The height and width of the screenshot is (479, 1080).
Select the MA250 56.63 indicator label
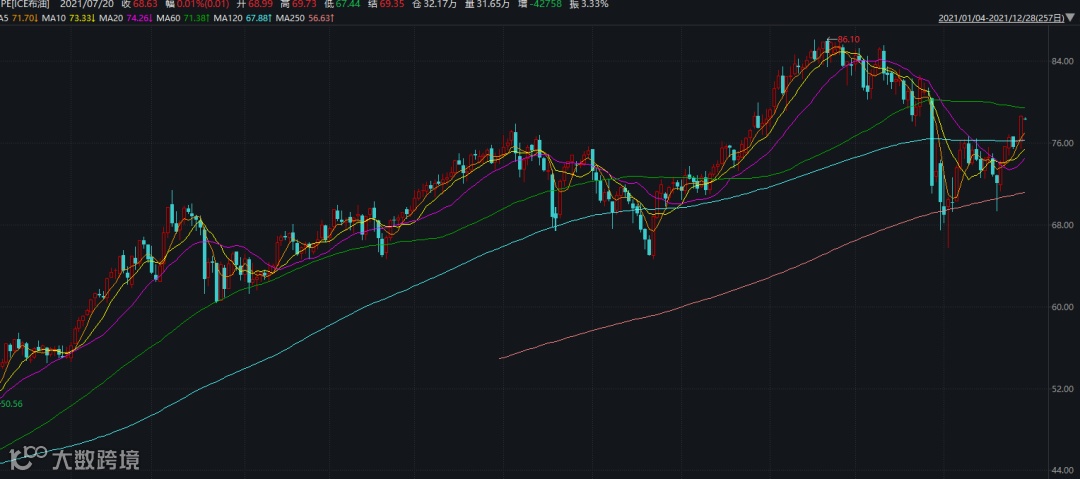304,17
